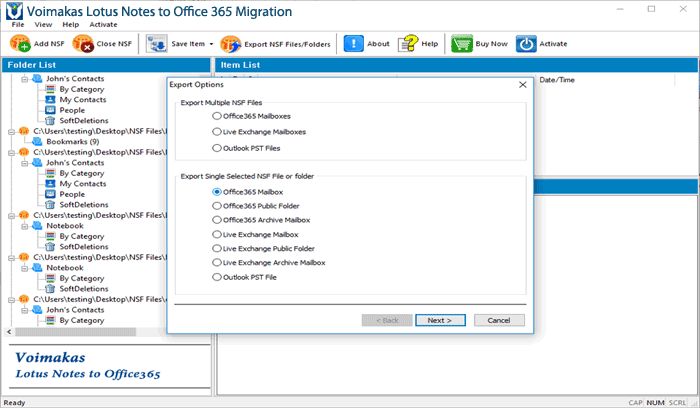Collapse NSF file node above second Notebook
The height and width of the screenshot is (408, 700).
point(12,258)
